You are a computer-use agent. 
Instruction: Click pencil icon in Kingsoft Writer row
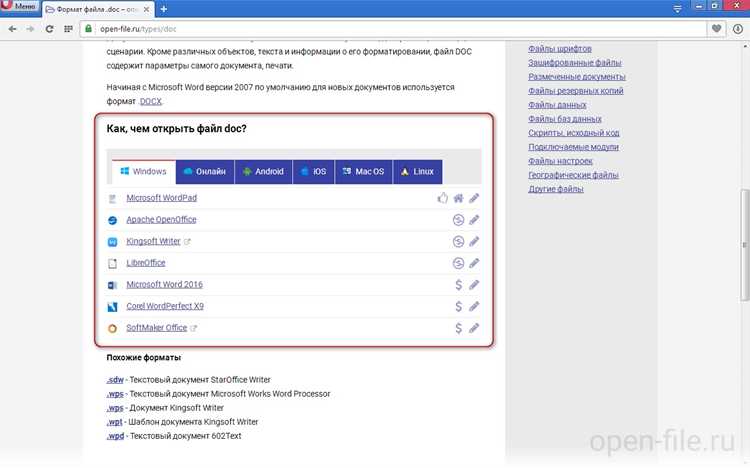pos(474,241)
